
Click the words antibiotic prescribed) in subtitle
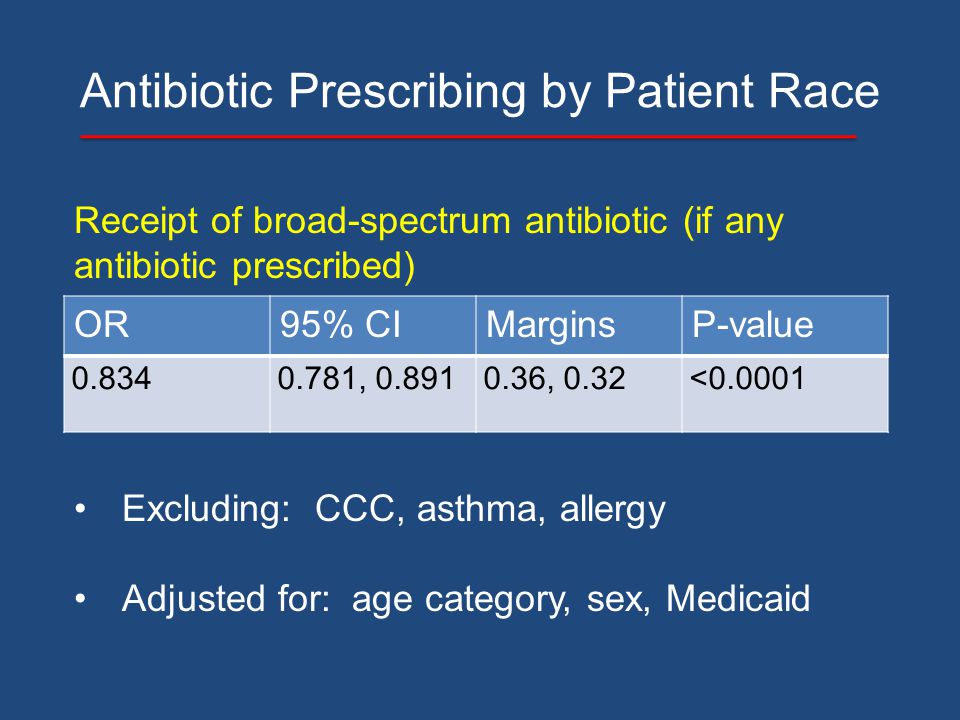(244, 267)
